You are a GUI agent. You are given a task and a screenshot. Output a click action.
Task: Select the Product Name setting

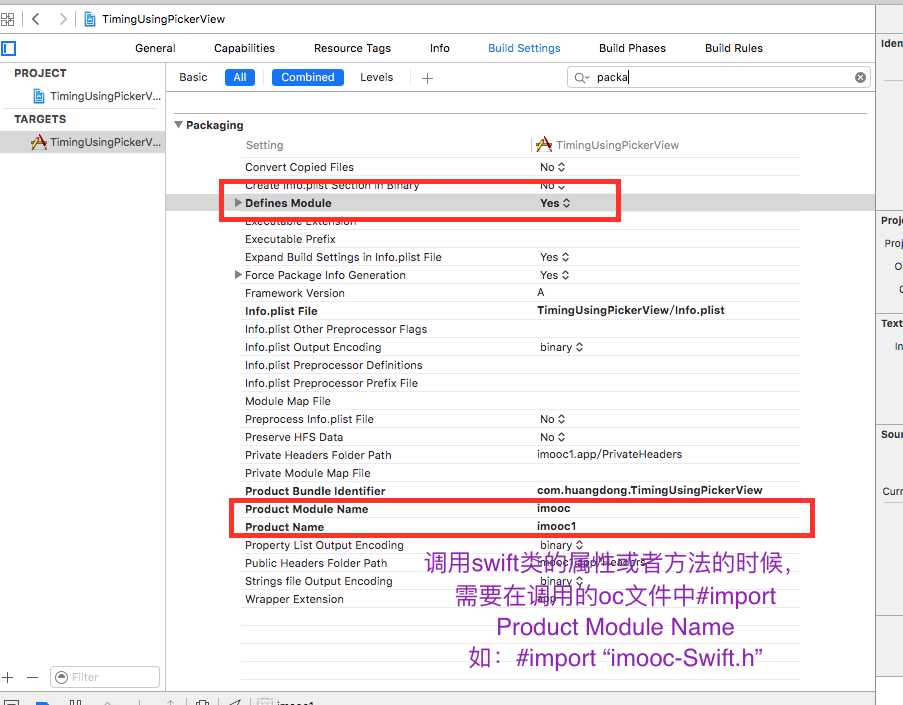[284, 527]
